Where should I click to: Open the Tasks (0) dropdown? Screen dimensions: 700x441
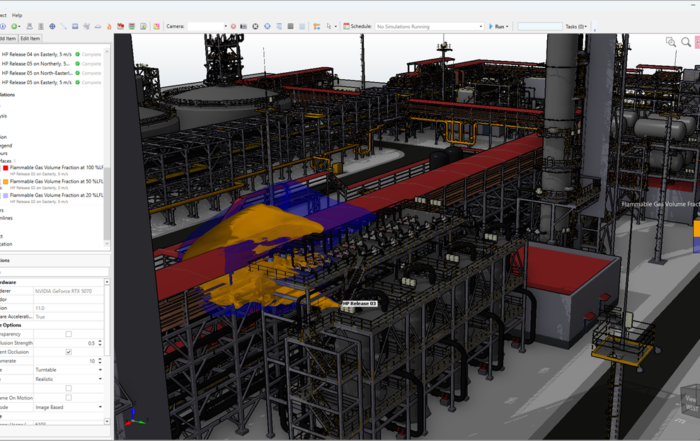point(576,26)
